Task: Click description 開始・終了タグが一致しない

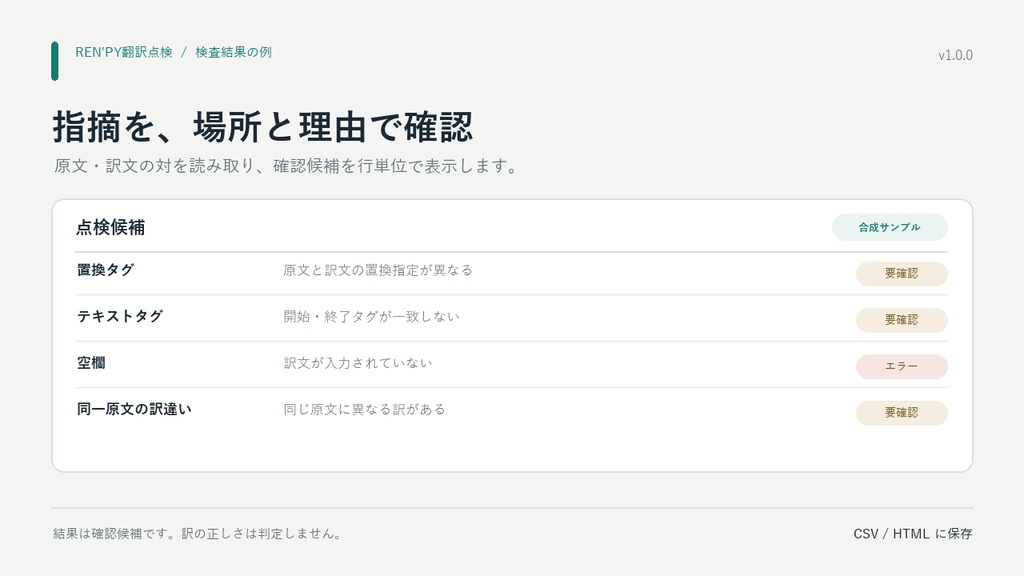Action: 371,316
